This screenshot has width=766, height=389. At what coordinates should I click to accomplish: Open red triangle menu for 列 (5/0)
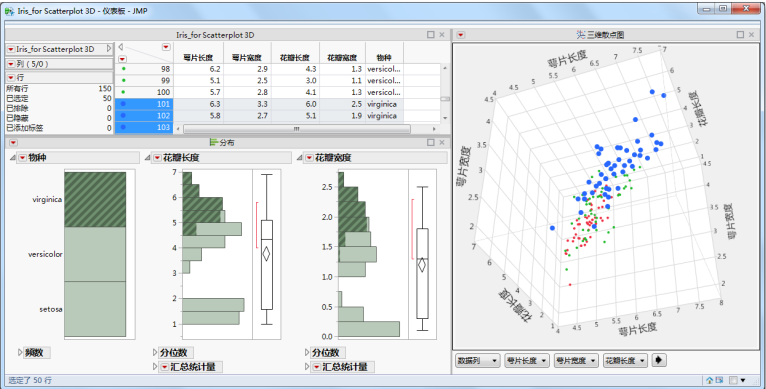pyautogui.click(x=11, y=64)
